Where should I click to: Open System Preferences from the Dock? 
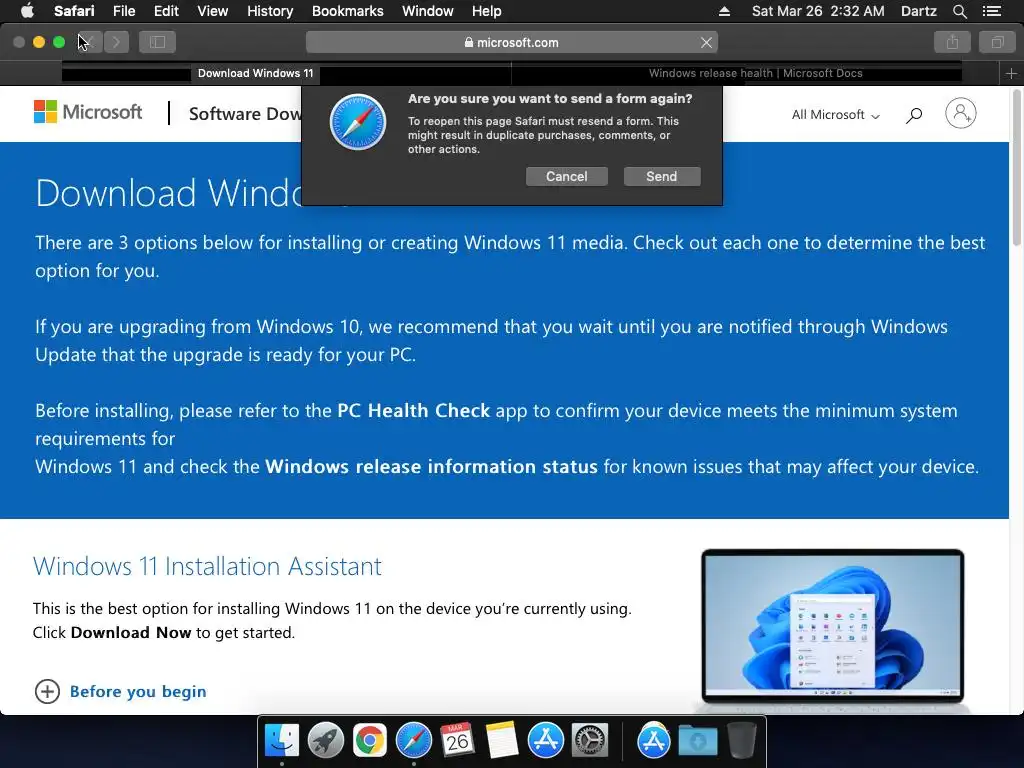coord(590,741)
